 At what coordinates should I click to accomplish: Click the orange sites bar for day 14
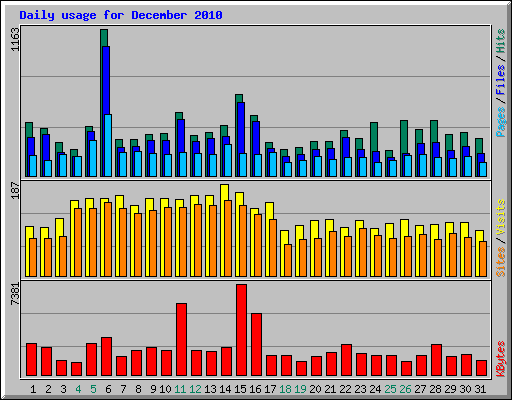pyautogui.click(x=228, y=238)
